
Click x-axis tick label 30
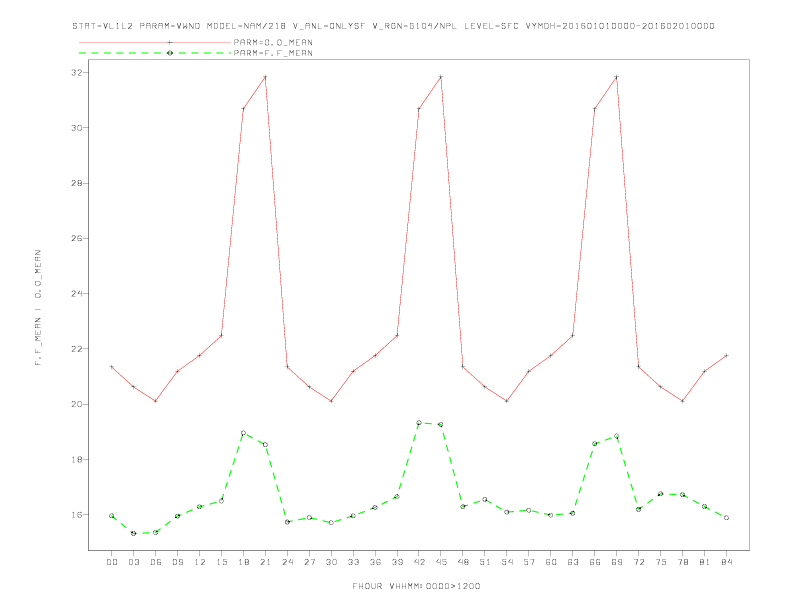331,562
